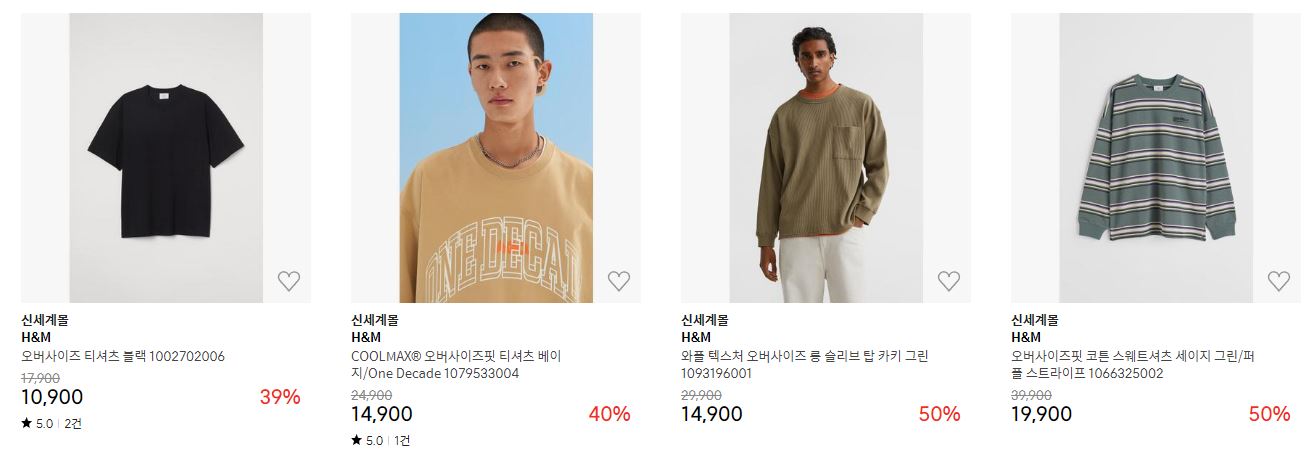View 5.0 rating with 1건 review
Image resolution: width=1308 pixels, height=461 pixels.
point(380,441)
